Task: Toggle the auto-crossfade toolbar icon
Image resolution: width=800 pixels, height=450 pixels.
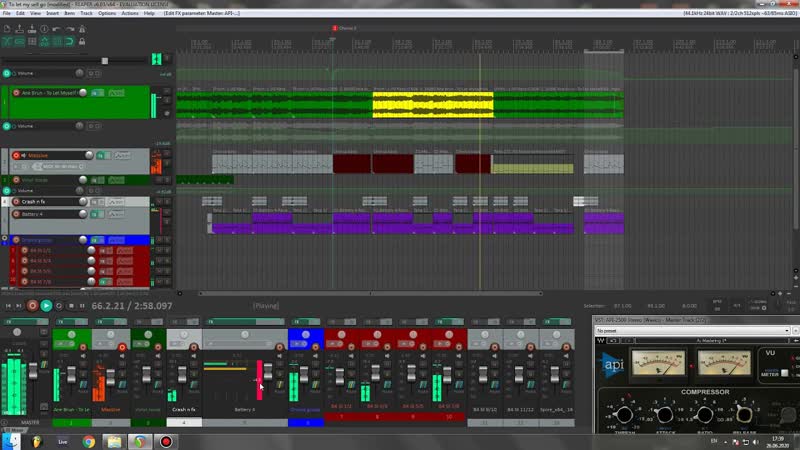Action: point(7,42)
